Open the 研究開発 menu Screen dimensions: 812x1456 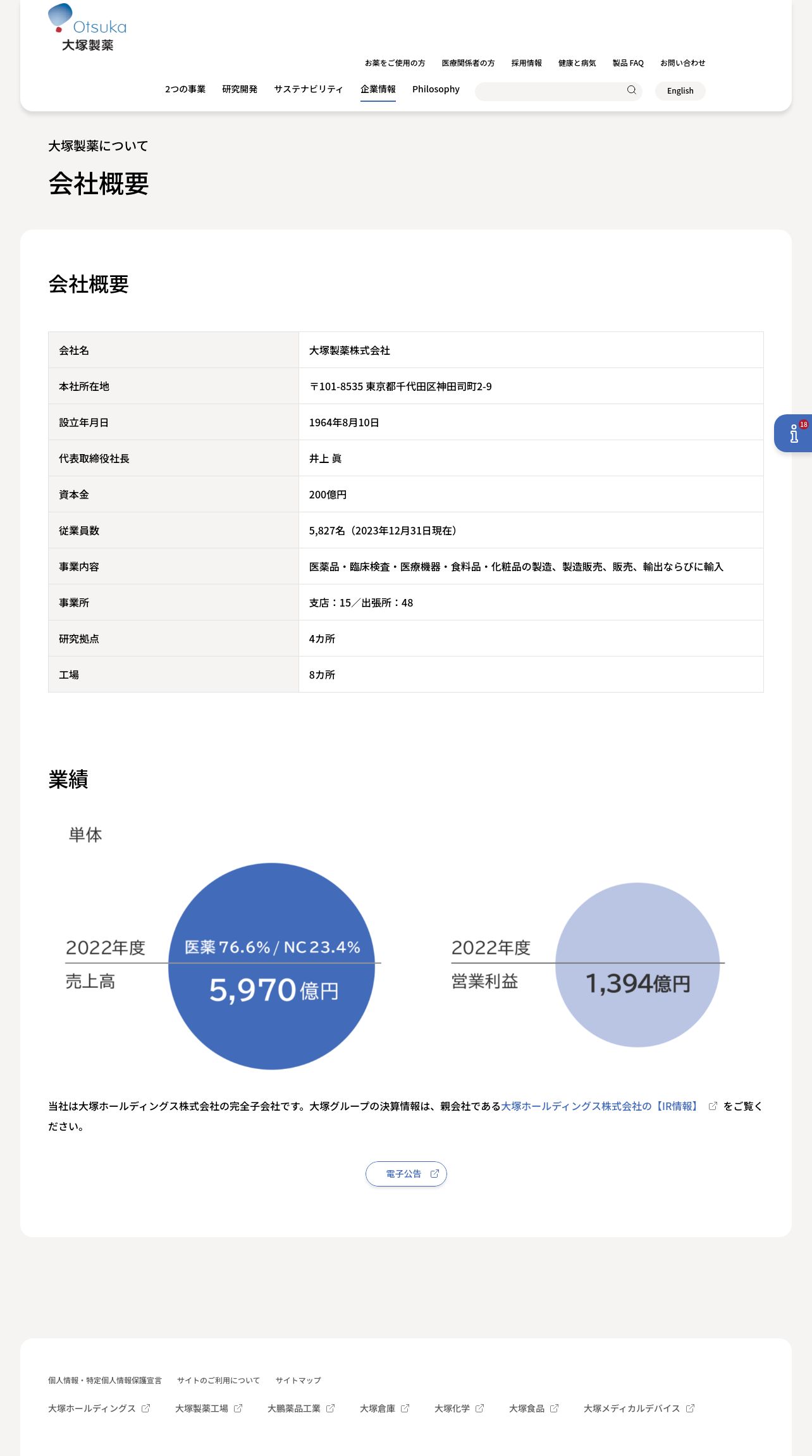[240, 89]
